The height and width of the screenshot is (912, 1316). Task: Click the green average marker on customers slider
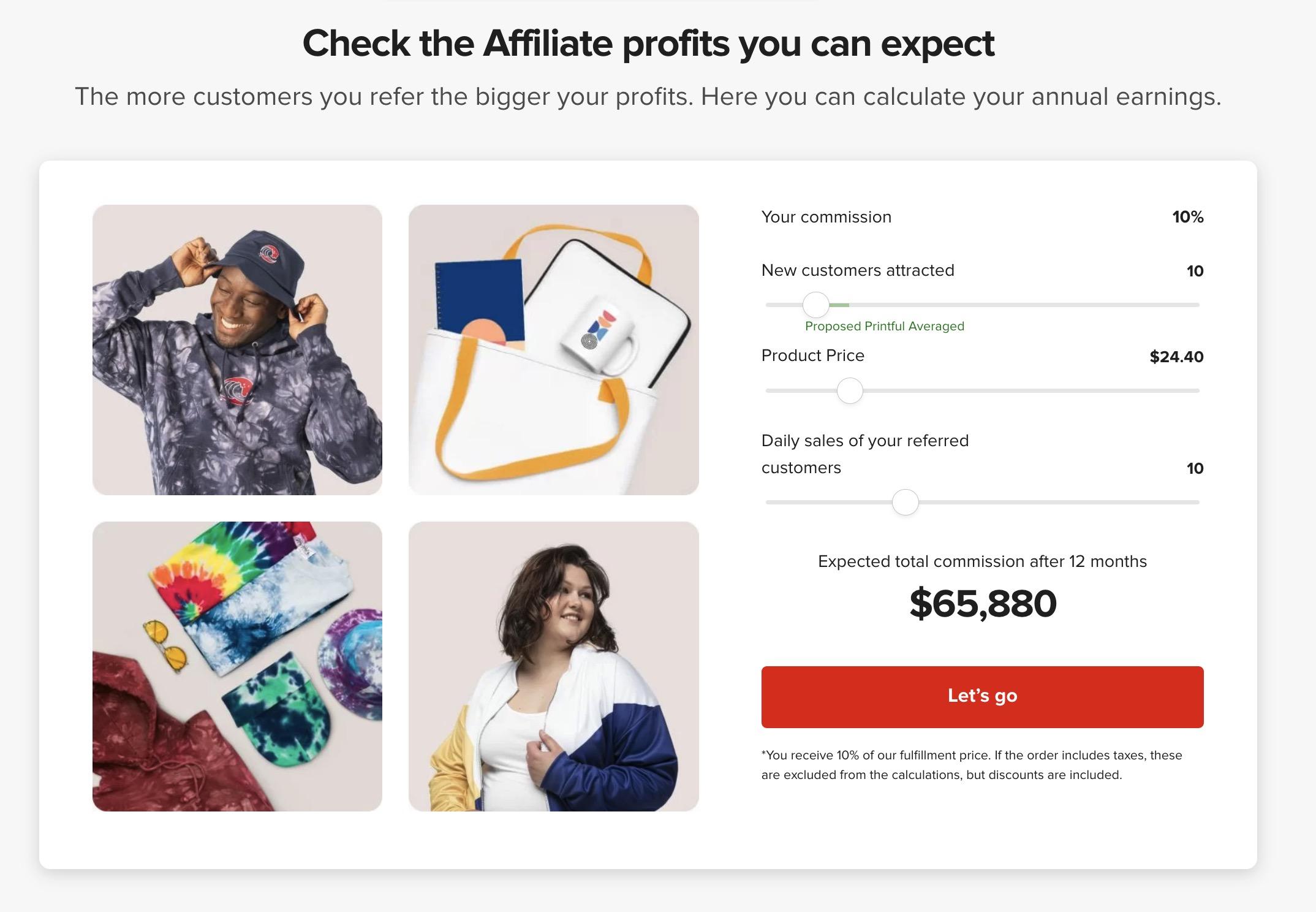click(x=841, y=305)
